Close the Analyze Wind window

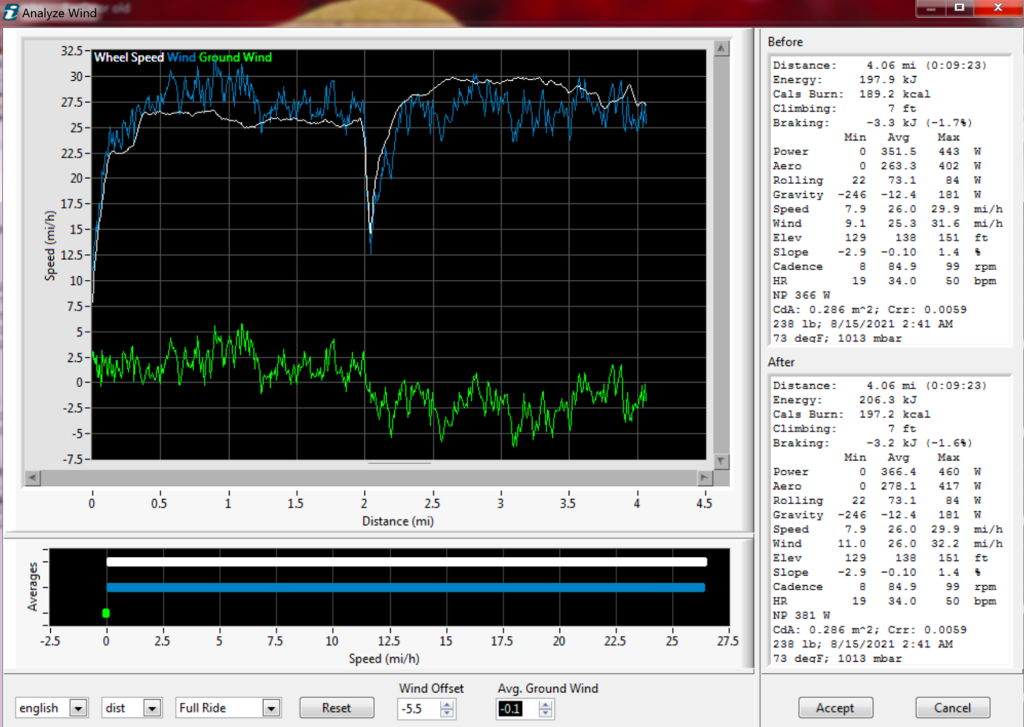998,8
